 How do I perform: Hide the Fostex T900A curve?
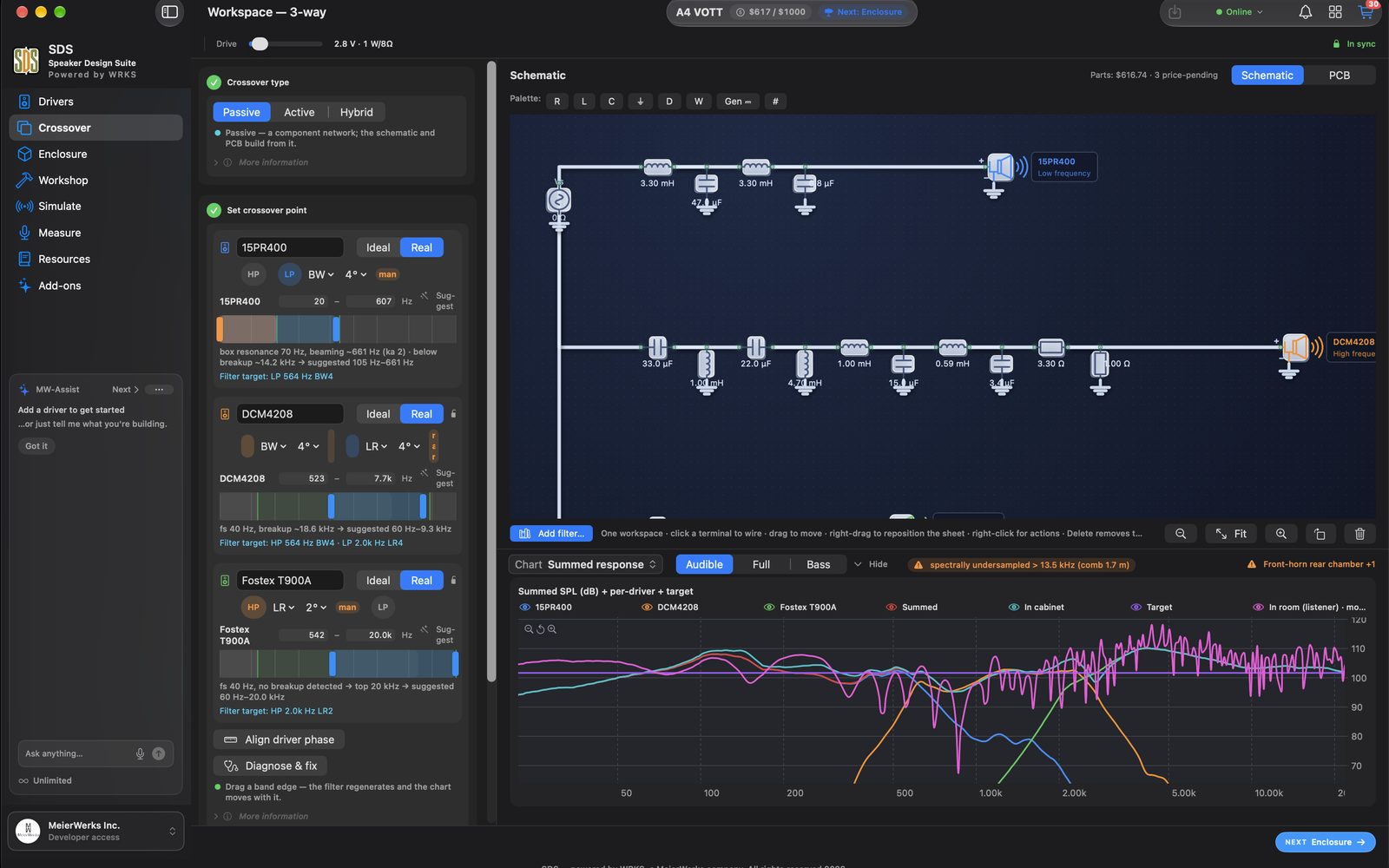[769, 608]
